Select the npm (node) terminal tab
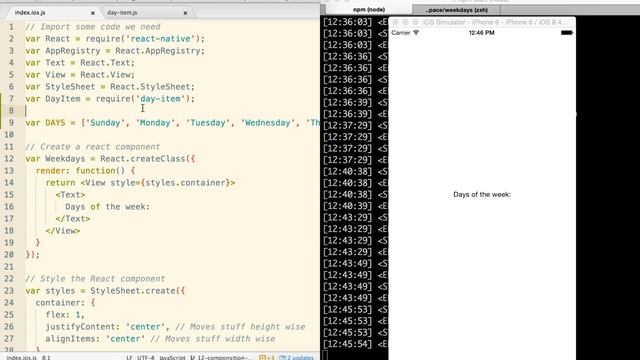The height and width of the screenshot is (360, 640). click(369, 9)
